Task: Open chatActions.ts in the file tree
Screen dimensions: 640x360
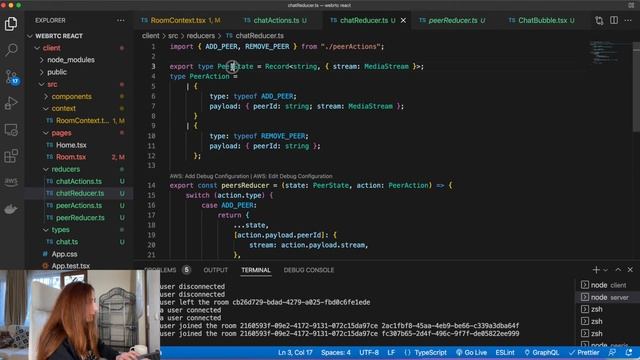Action: click(79, 181)
